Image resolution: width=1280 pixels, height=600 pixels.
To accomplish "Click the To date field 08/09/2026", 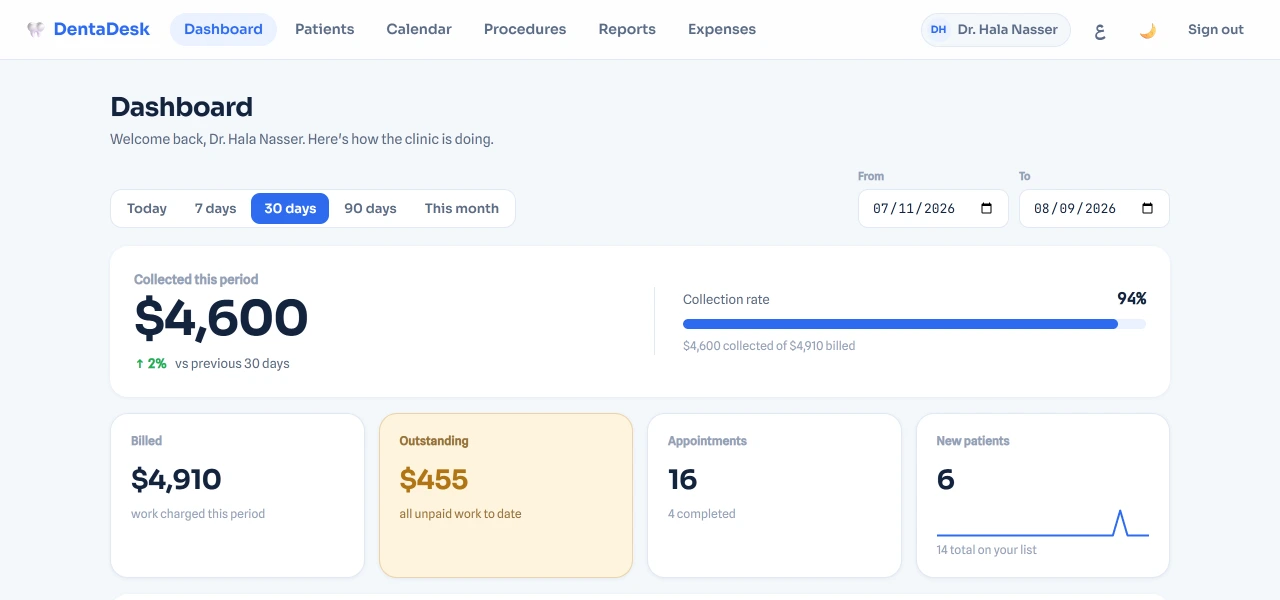I will click(1094, 209).
